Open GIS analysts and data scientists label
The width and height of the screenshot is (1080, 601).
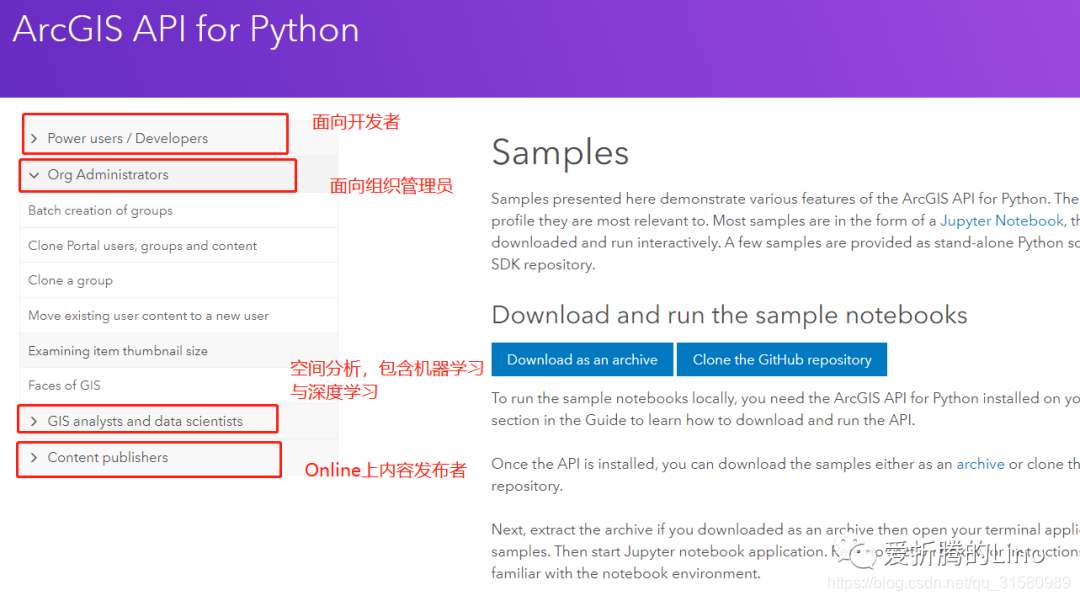[145, 421]
